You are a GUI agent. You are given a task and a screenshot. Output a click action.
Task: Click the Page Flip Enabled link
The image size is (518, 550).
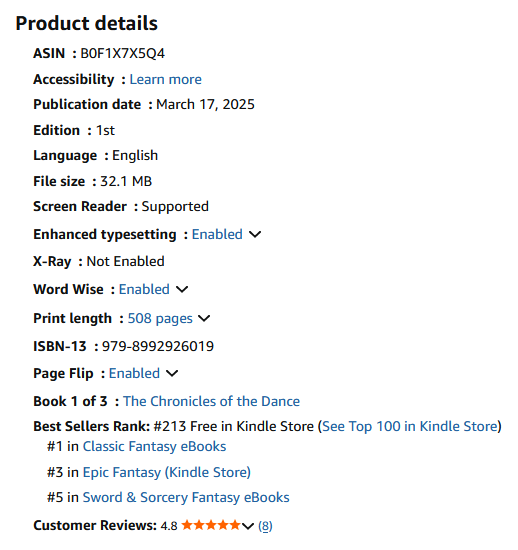[134, 373]
